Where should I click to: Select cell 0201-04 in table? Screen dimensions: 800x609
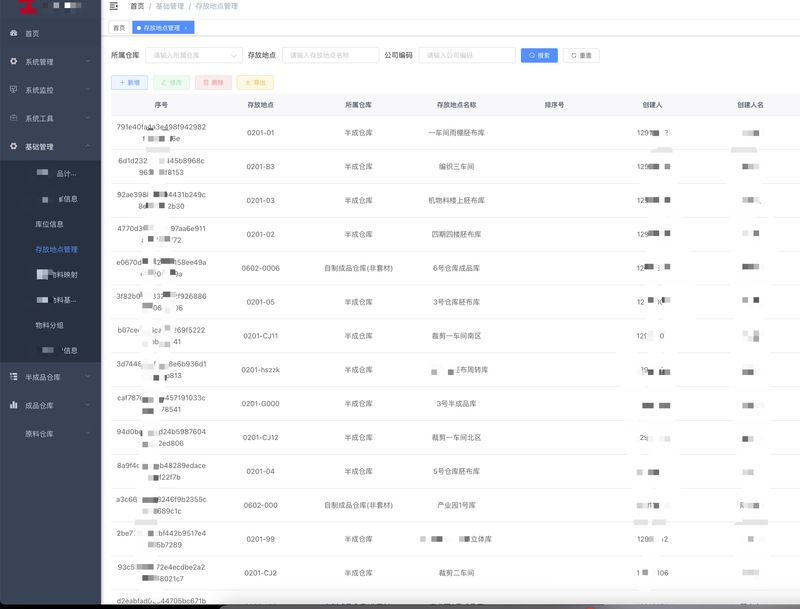coord(261,471)
